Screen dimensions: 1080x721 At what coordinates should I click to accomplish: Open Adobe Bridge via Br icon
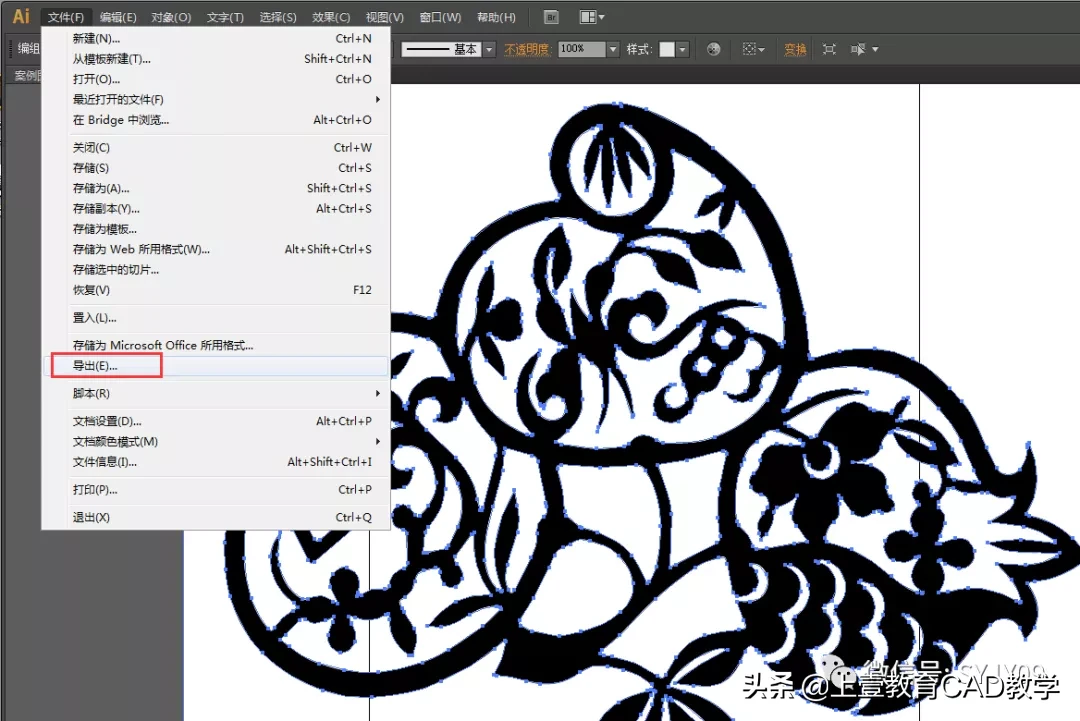coord(551,17)
